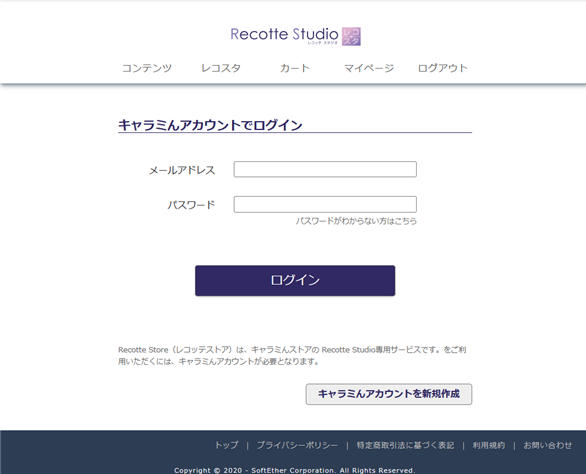Focus the メールアドレス input field
Image resolution: width=586 pixels, height=474 pixels.
pos(325,169)
